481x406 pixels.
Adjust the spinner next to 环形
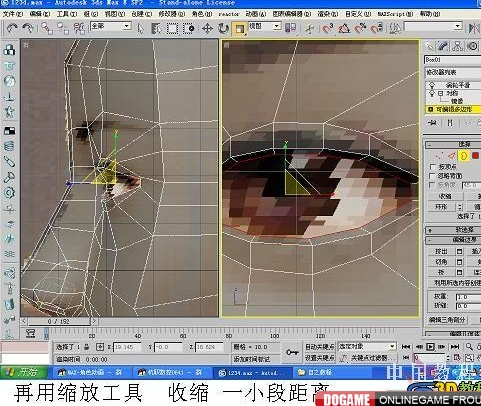pos(460,207)
